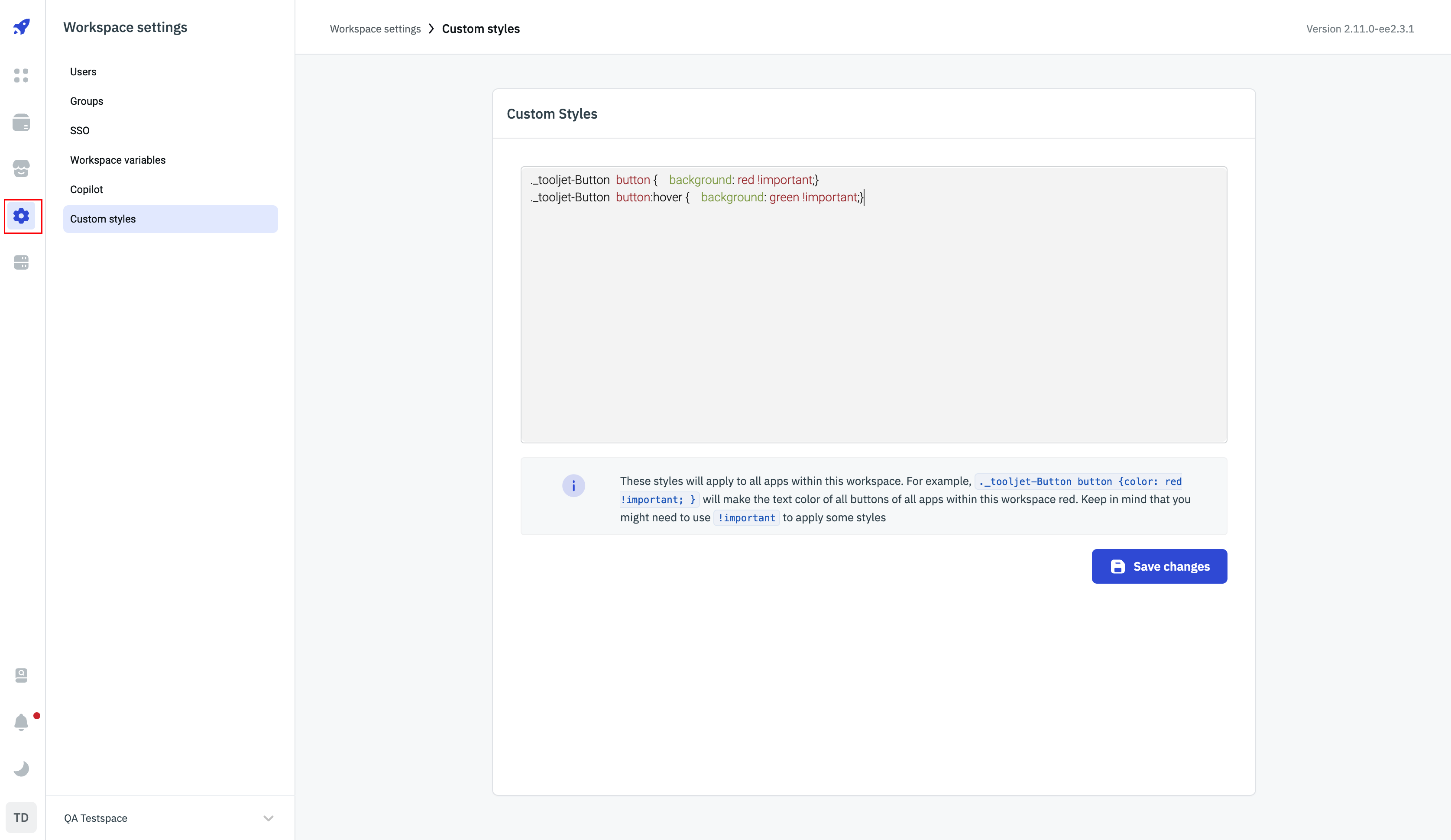Click inside the custom CSS editor
Screen dimensions: 1451x840
coord(873,317)
